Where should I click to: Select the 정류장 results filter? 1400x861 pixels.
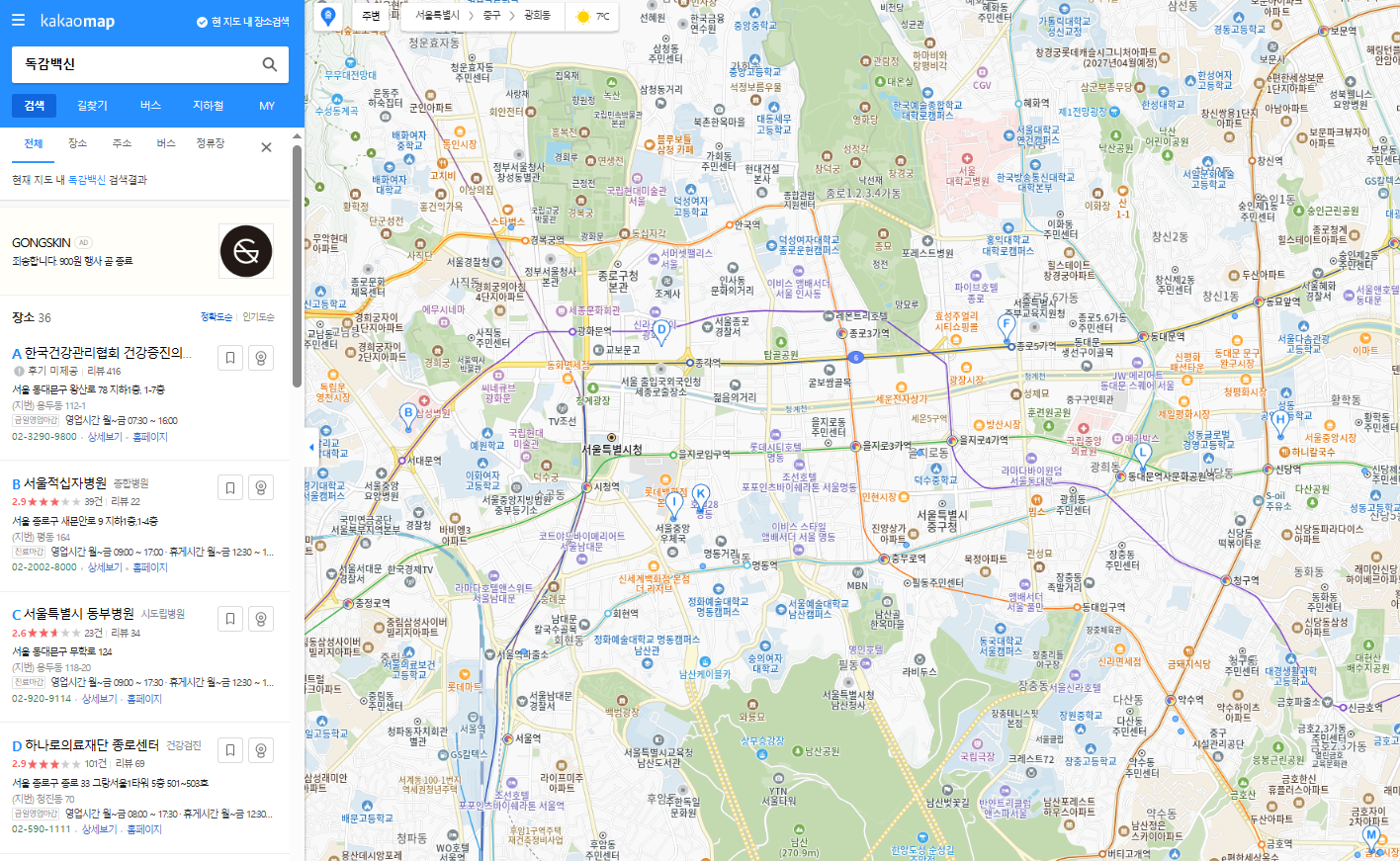211,144
